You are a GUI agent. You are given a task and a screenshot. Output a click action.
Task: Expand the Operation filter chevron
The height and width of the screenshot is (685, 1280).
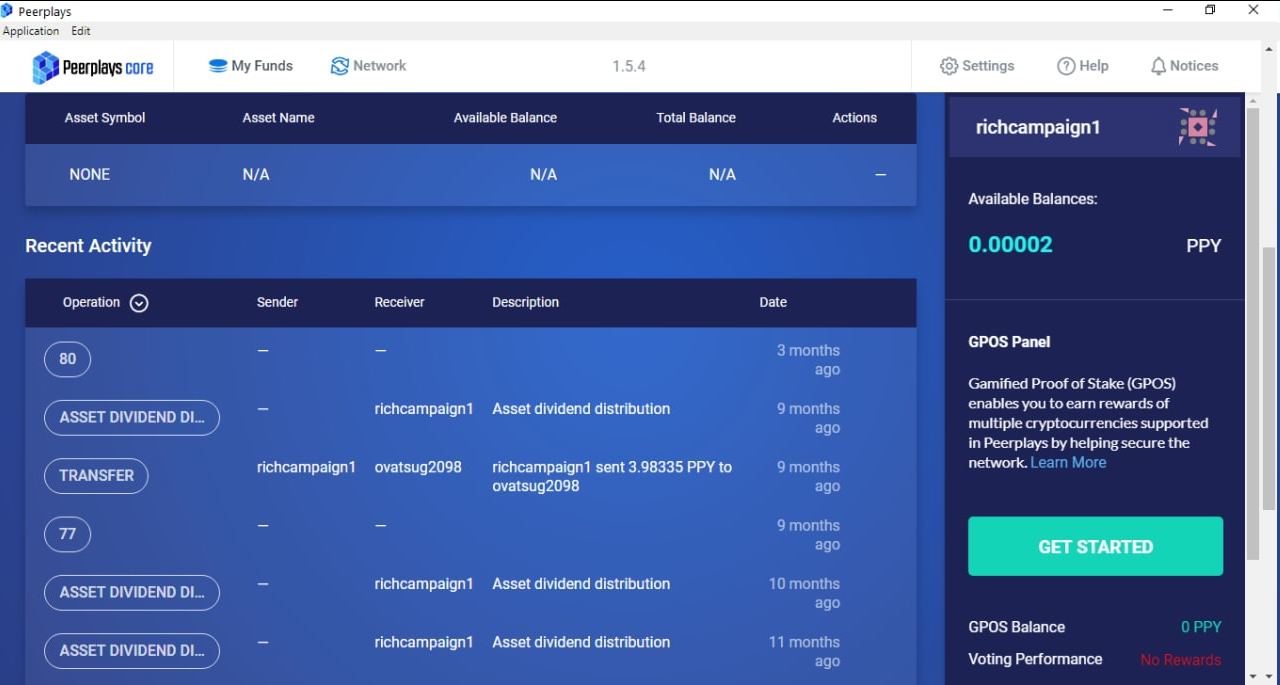click(139, 303)
